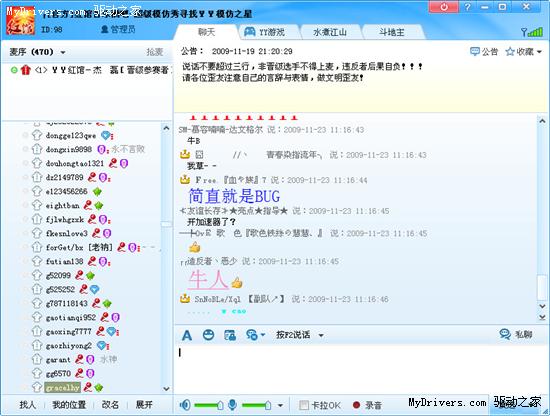Click the channel logo avatar
Image resolution: width=550 pixels, height=416 pixels.
pyautogui.click(x=20, y=21)
